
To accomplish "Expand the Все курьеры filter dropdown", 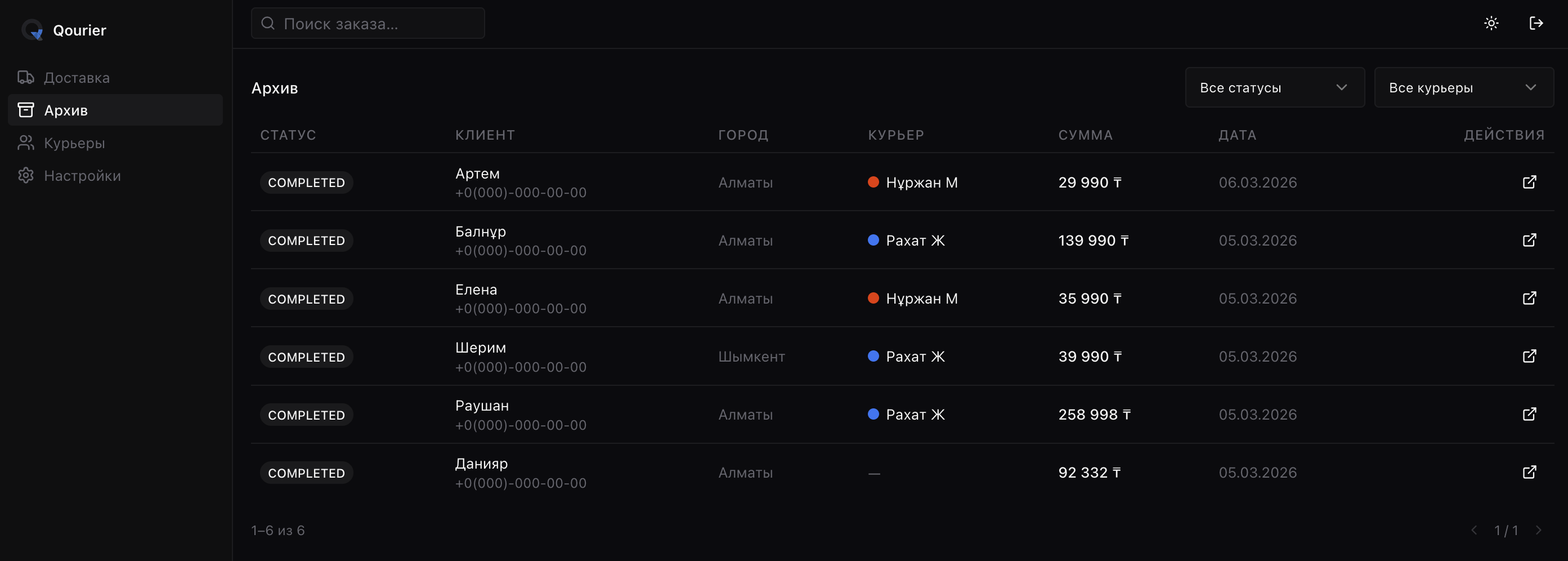I will (1463, 88).
